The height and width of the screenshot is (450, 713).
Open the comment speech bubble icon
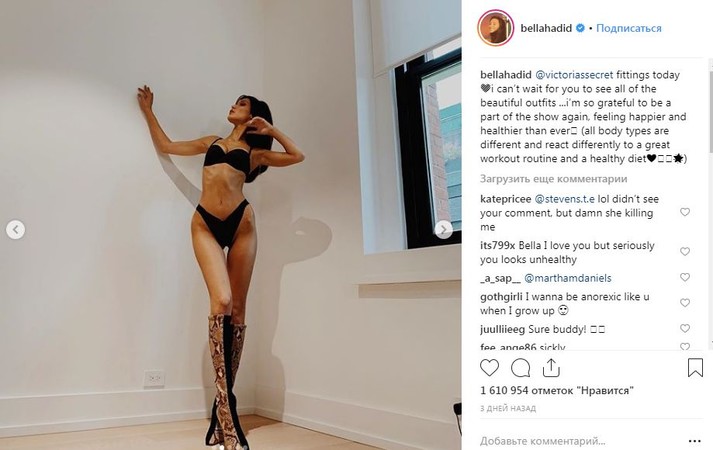point(520,368)
